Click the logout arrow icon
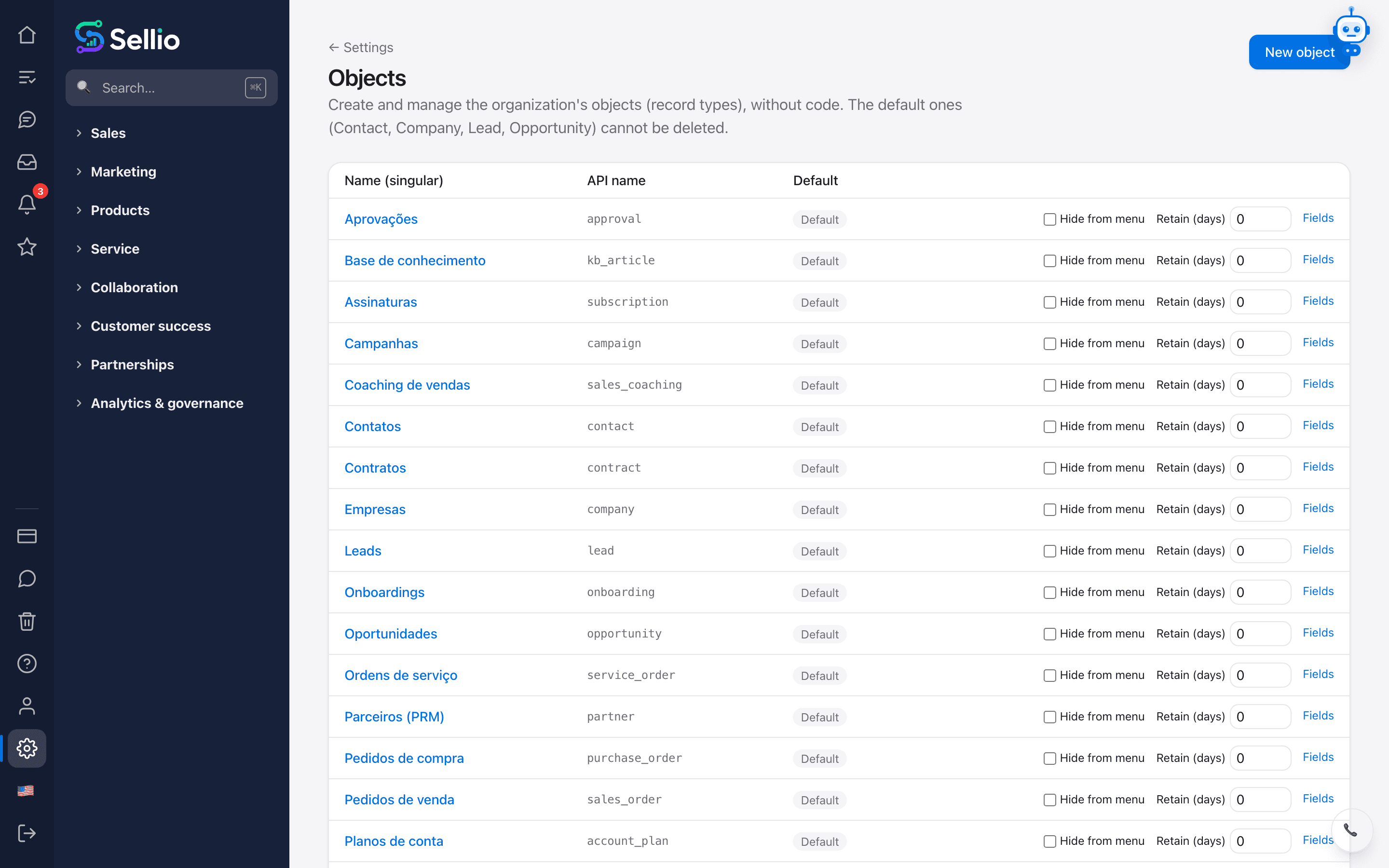Image resolution: width=1389 pixels, height=868 pixels. (27, 833)
